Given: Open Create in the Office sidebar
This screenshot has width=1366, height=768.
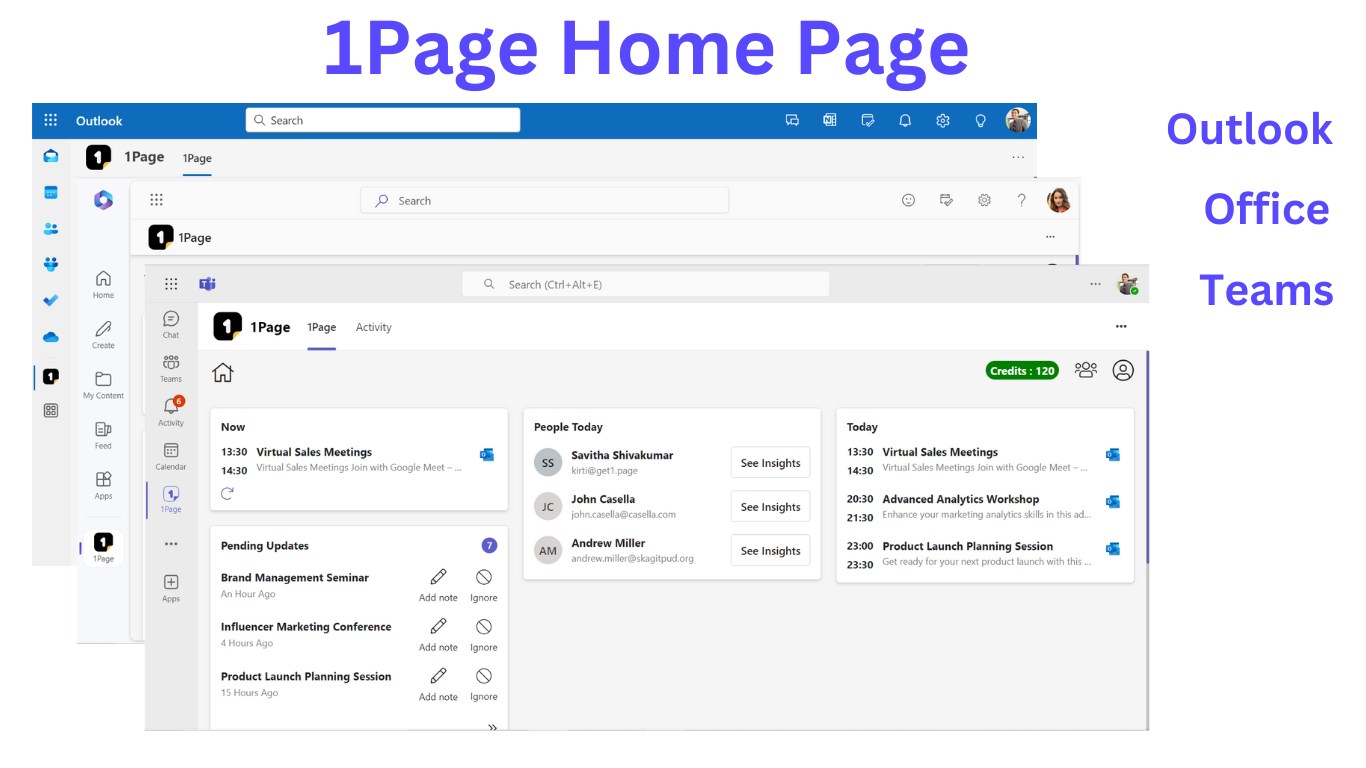Looking at the screenshot, I should tap(104, 334).
